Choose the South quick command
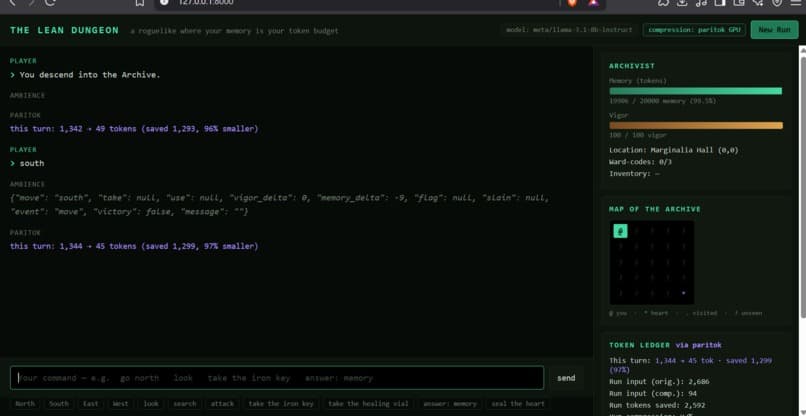Image resolution: width=806 pixels, height=416 pixels. 59,404
